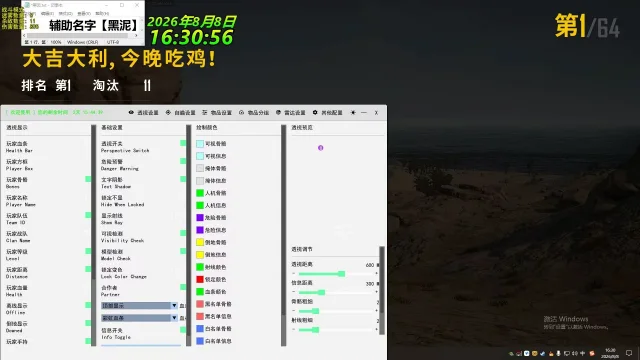Screen dimensions: 640x360
Task: Open the taskbar clock and date
Action: point(610,353)
